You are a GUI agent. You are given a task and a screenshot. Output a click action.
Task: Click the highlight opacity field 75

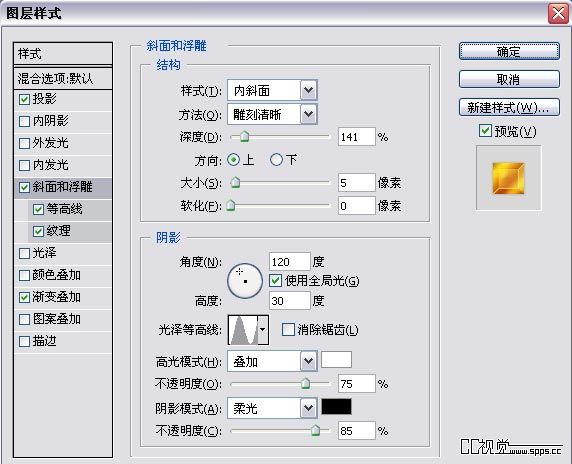pos(356,384)
